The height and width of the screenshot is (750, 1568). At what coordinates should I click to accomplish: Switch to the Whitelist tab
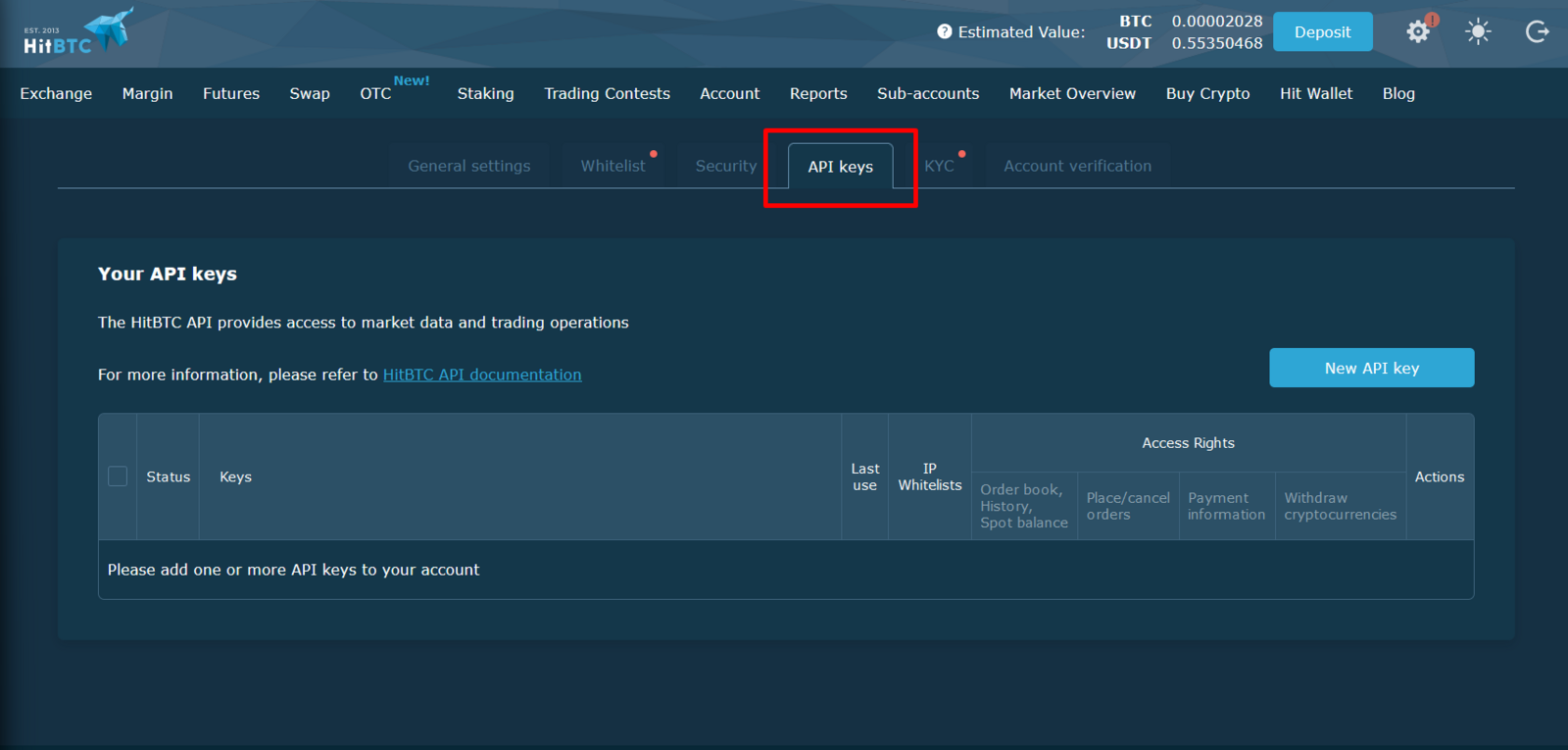tap(612, 166)
